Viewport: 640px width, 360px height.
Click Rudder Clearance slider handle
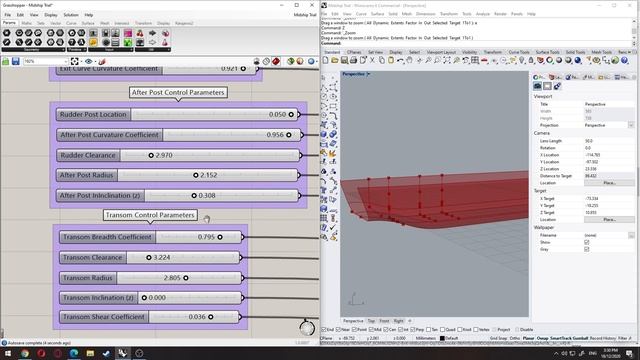151,156
